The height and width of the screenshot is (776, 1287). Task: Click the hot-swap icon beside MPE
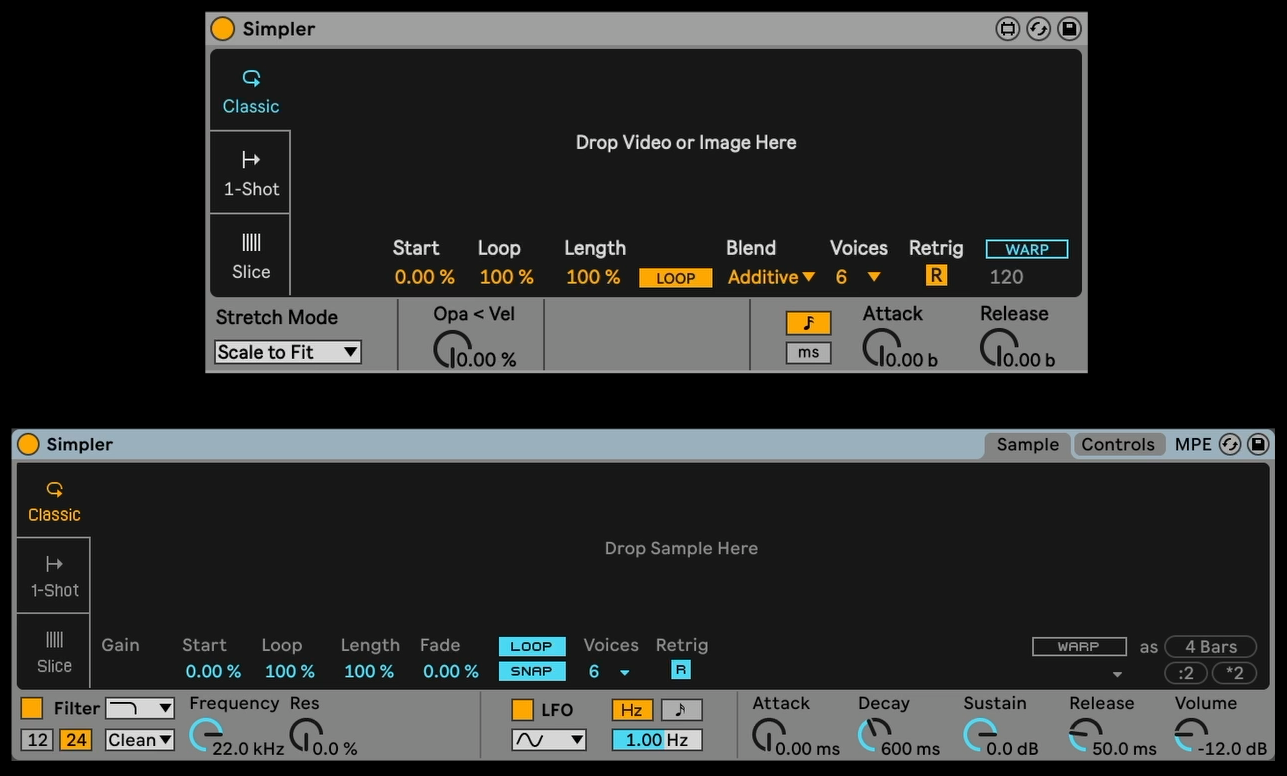pos(1230,444)
